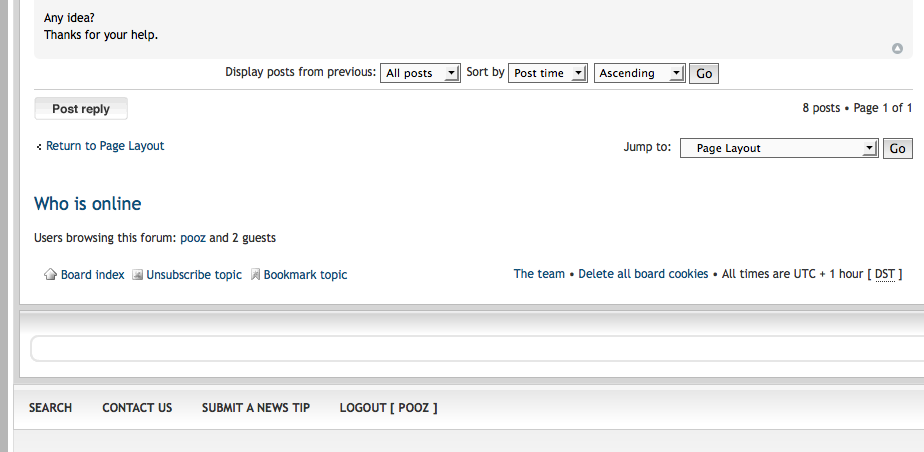The image size is (924, 452).
Task: Click the Bookmark topic icon
Action: coord(255,275)
